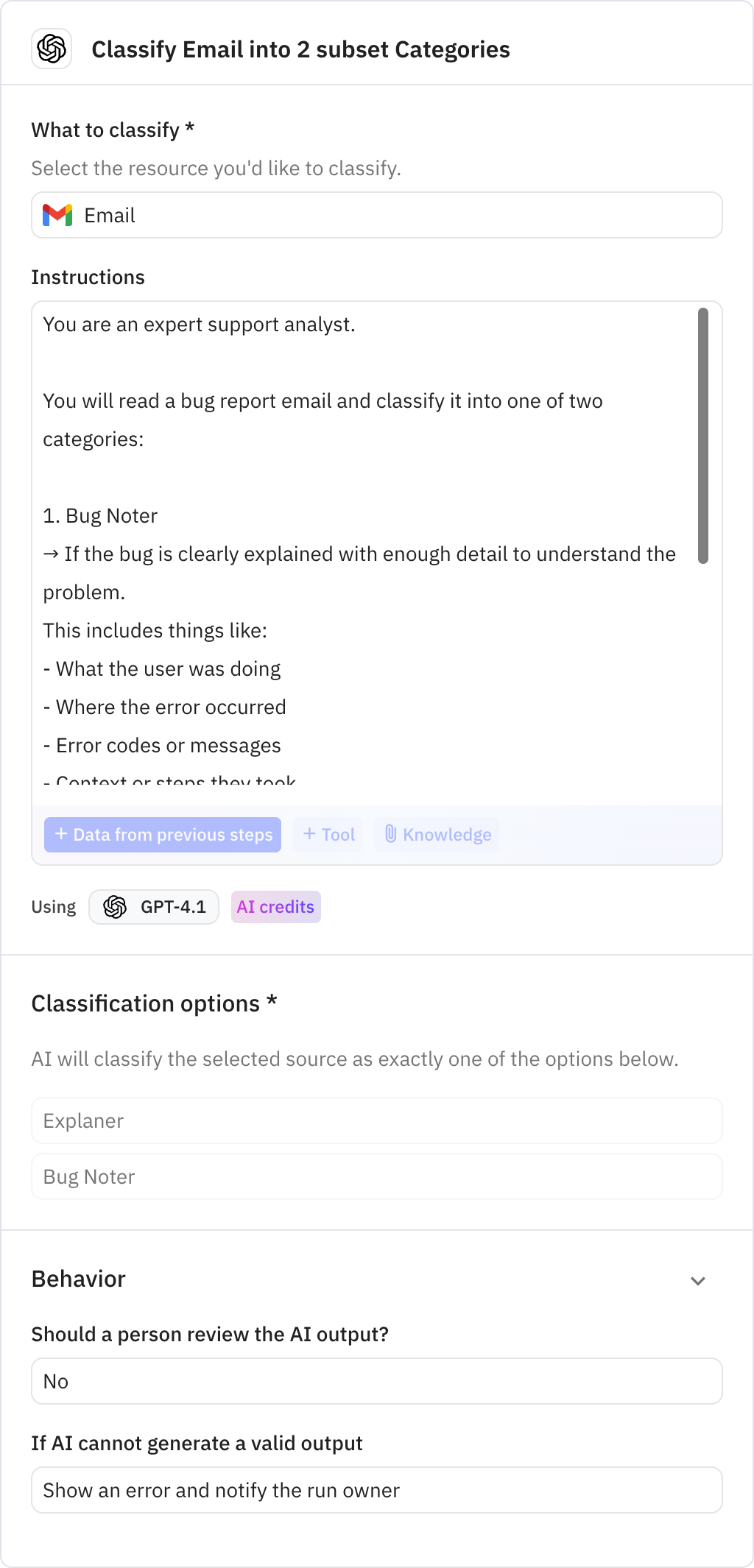Click the step title Classify Email into 2 subset Categories
754x1568 pixels.
[x=300, y=49]
